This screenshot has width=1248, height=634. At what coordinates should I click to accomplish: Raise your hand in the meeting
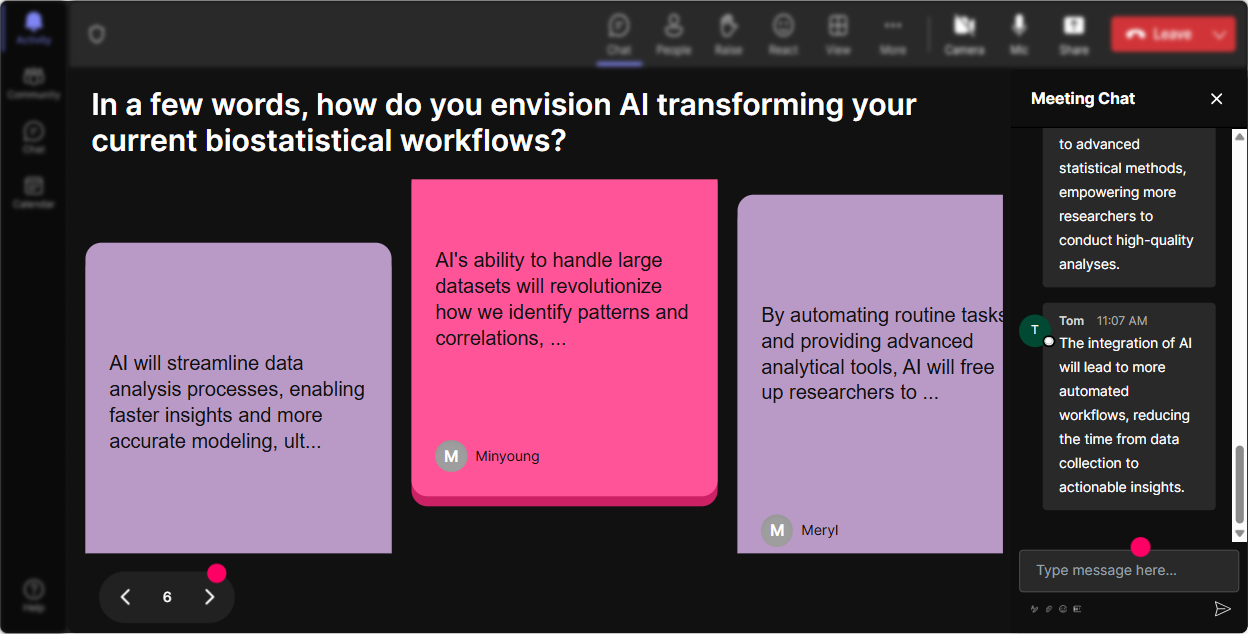[728, 34]
